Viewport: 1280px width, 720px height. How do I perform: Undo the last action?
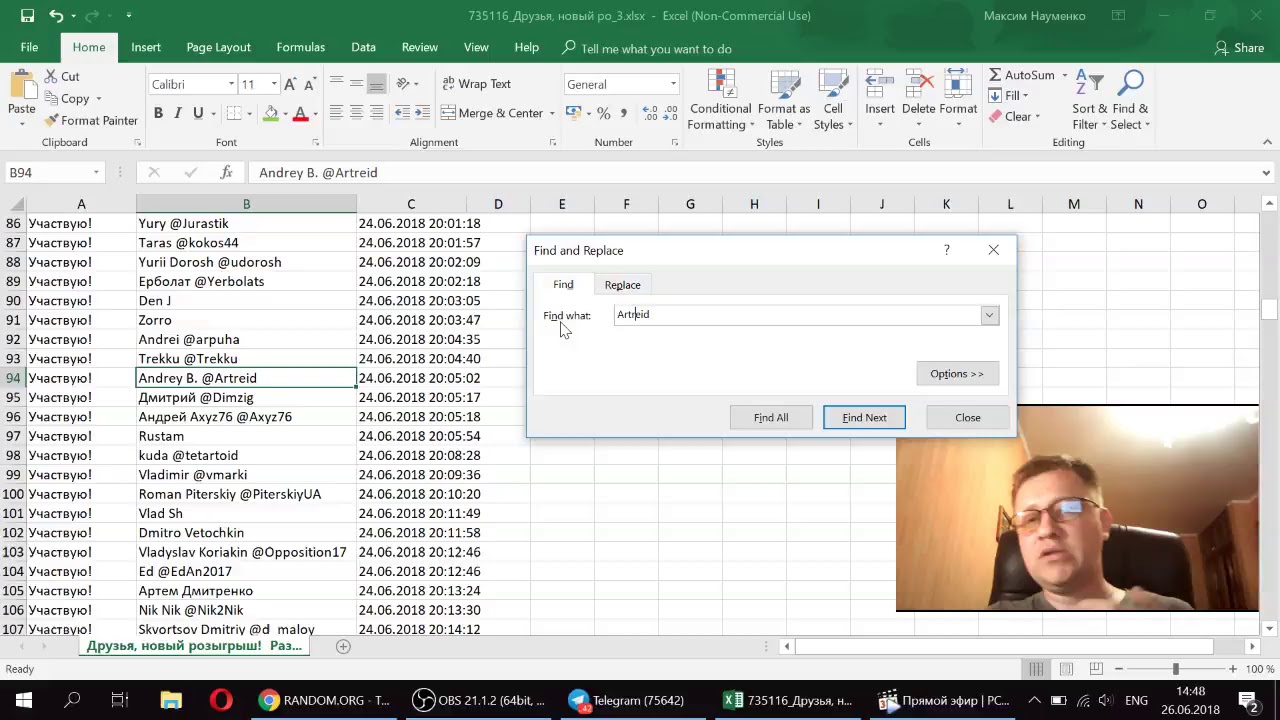coord(57,16)
